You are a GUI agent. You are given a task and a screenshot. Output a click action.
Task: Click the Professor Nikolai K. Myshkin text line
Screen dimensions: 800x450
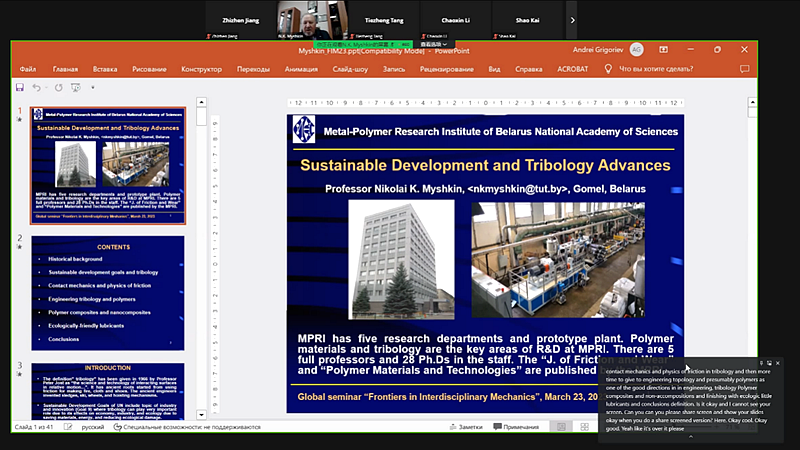point(485,189)
